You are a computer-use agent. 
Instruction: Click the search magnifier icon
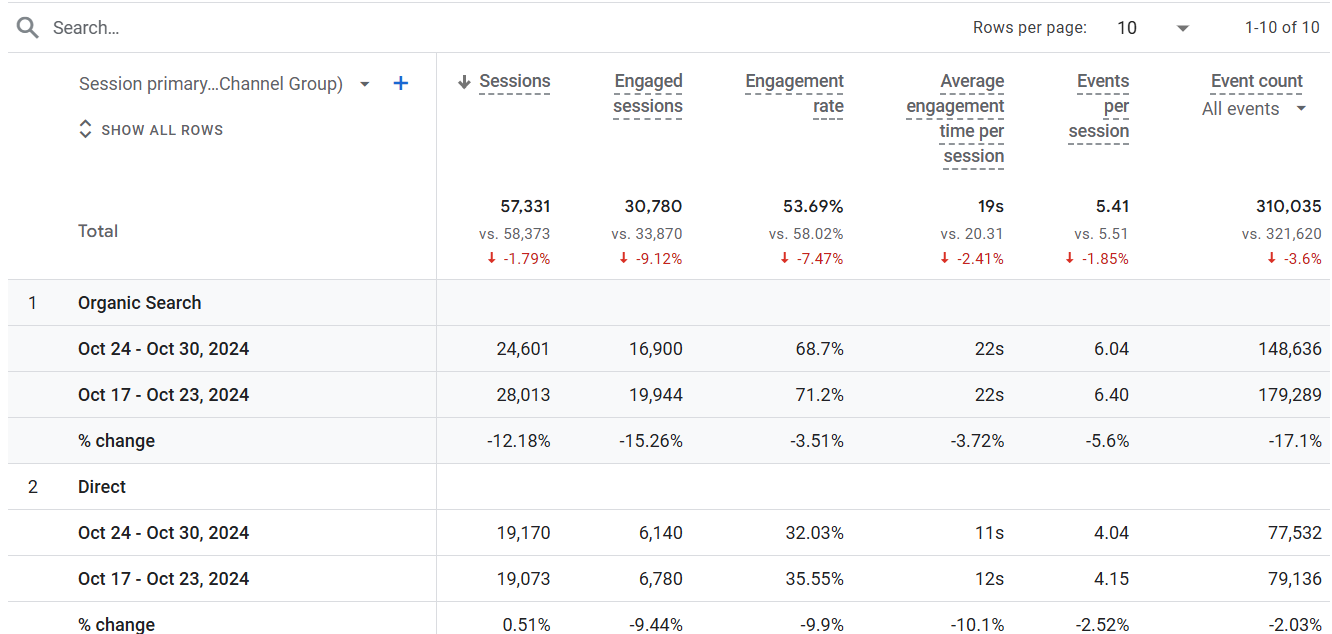[x=28, y=28]
